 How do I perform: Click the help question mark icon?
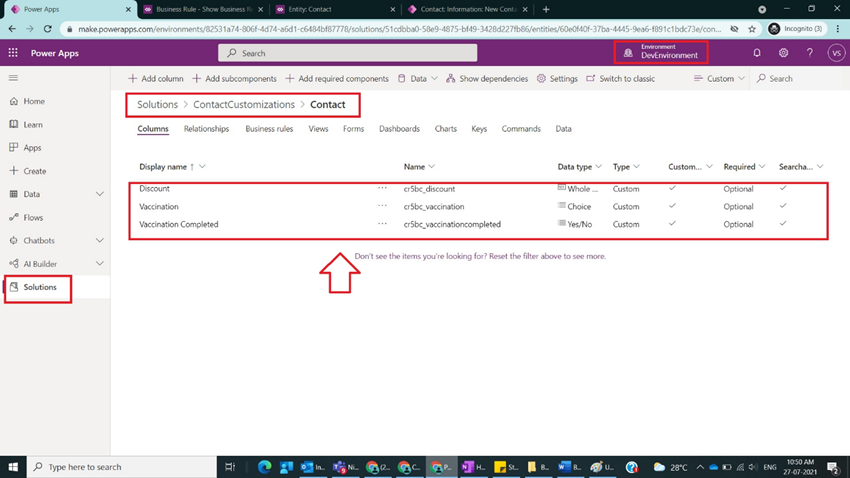(x=809, y=53)
